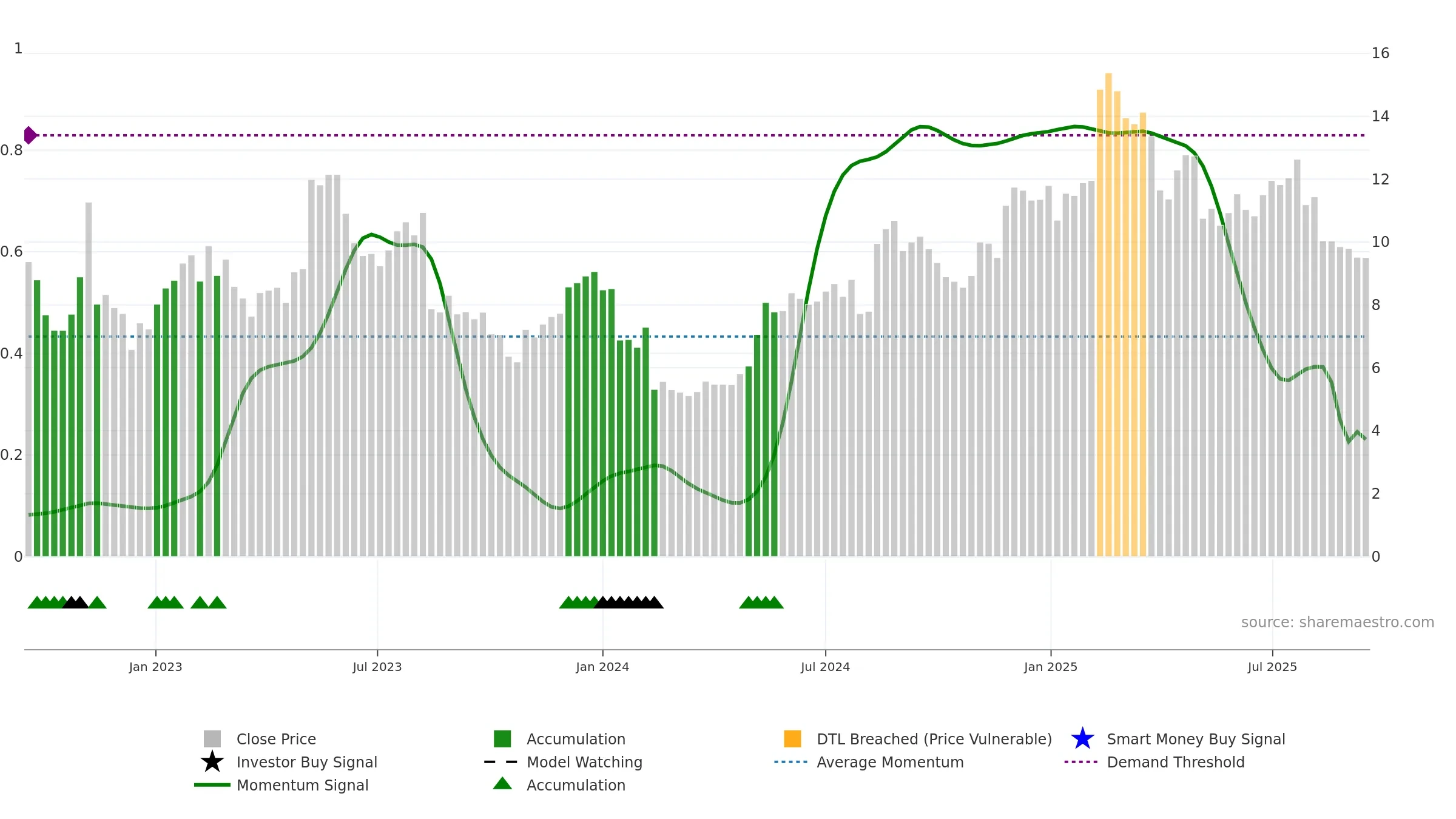Toggle the Demand Threshold legend label
The height and width of the screenshot is (819, 1456).
click(x=1175, y=762)
